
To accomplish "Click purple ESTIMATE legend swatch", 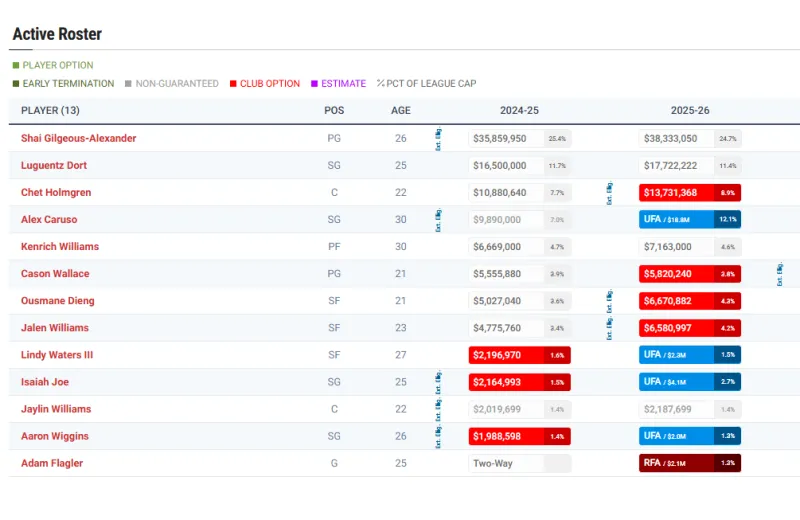I will 314,84.
